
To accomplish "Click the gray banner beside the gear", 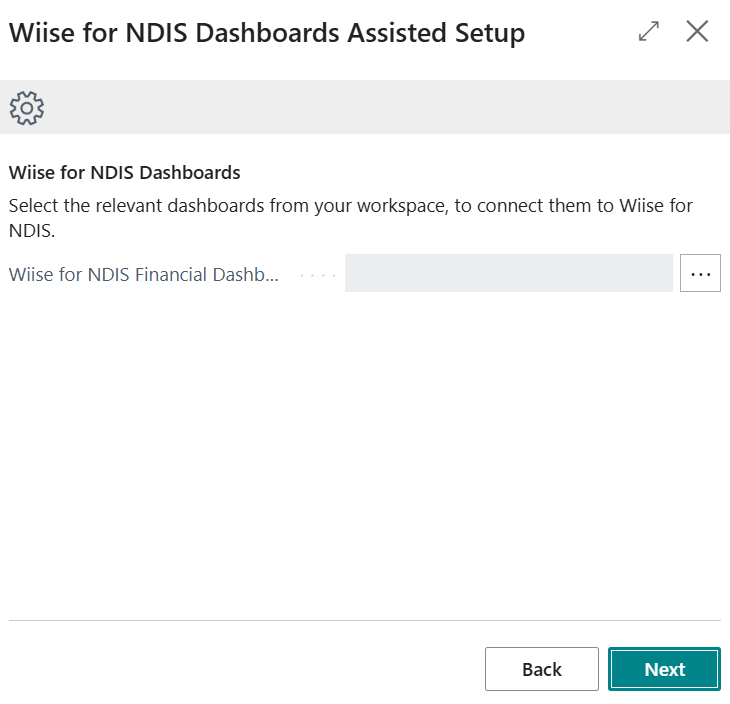I will click(x=380, y=108).
